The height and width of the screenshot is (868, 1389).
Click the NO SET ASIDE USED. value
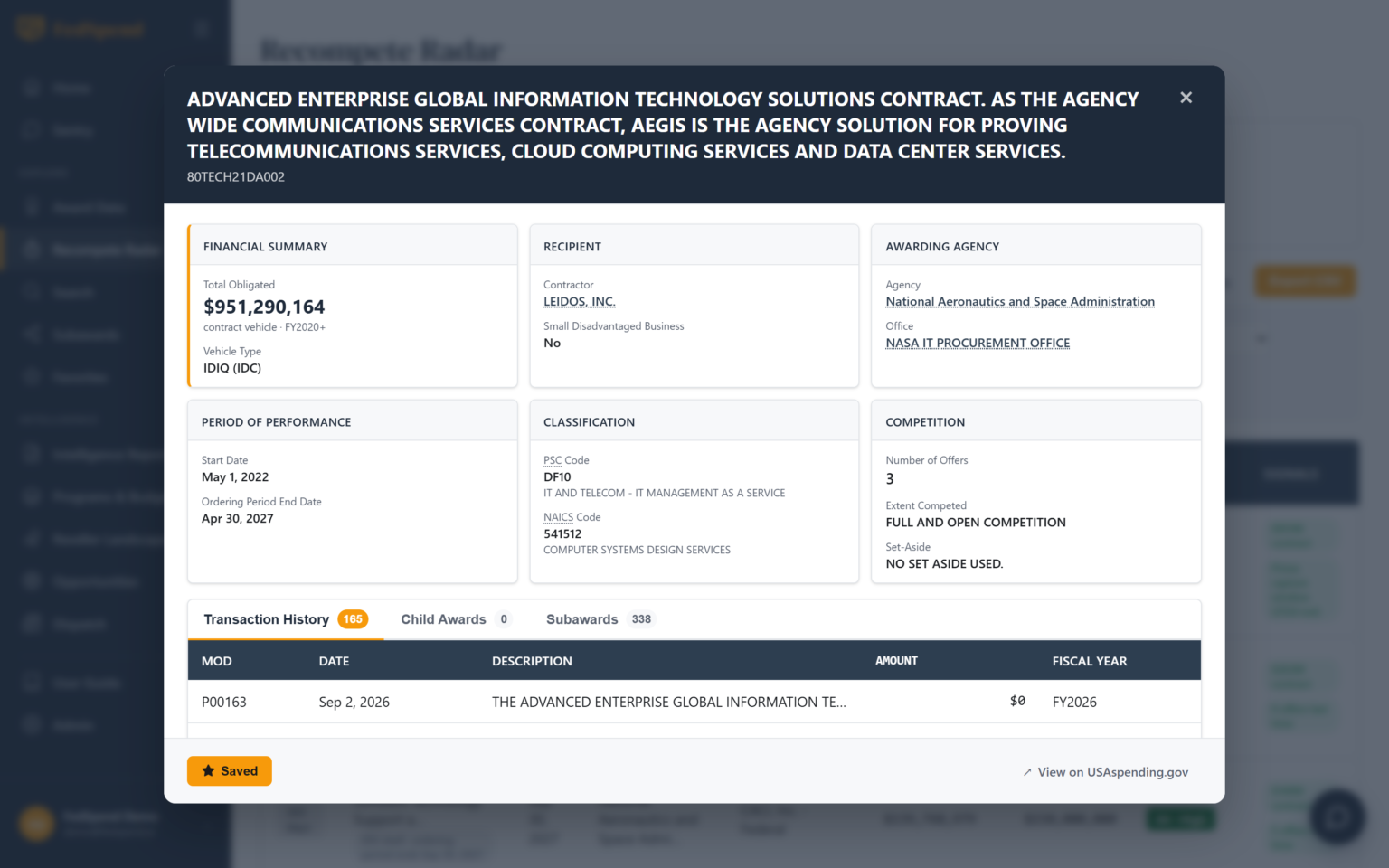point(944,564)
